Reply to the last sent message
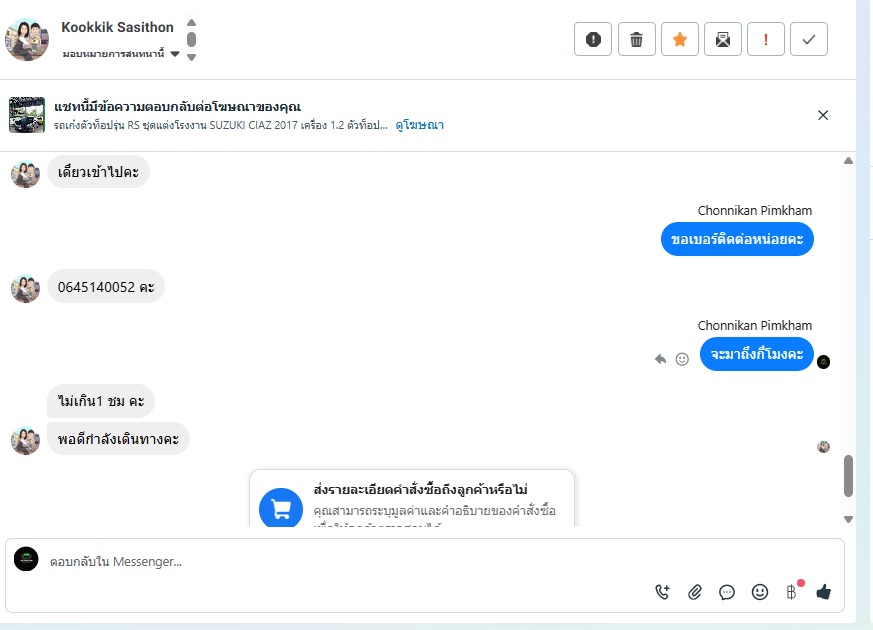The height and width of the screenshot is (630, 873). pyautogui.click(x=660, y=359)
